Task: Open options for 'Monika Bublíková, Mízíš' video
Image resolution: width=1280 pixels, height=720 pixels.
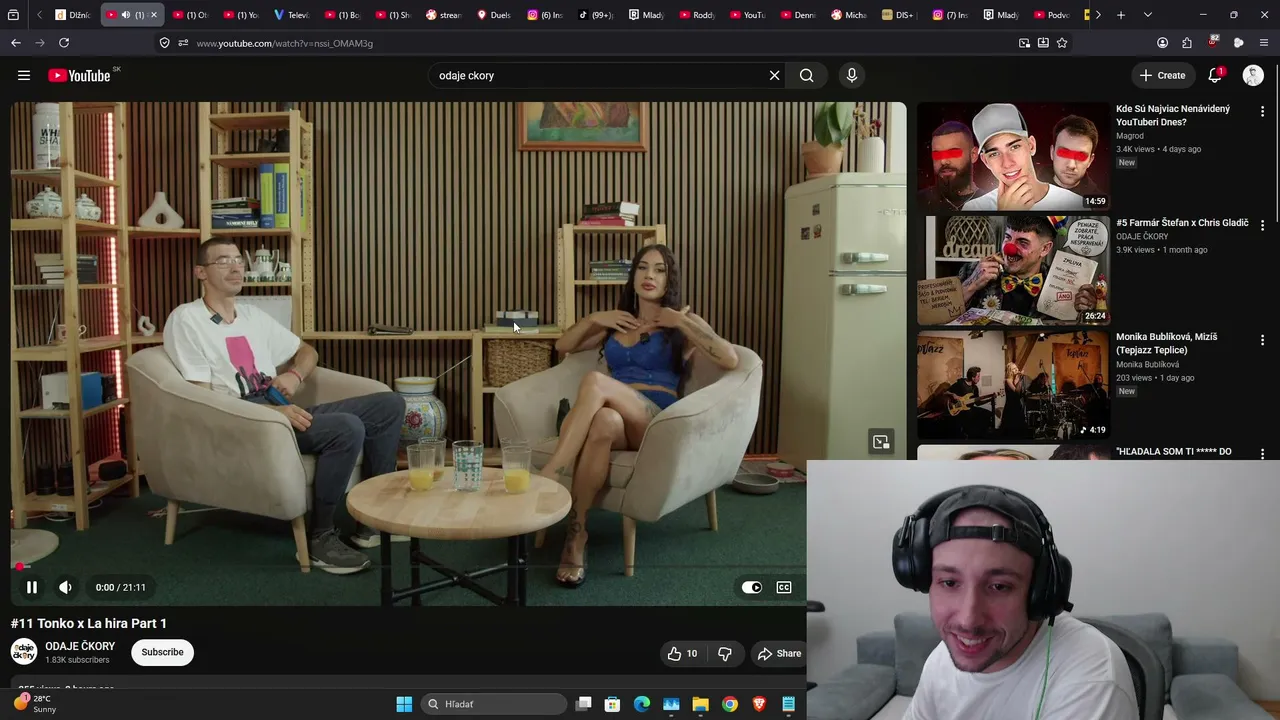Action: [x=1262, y=340]
